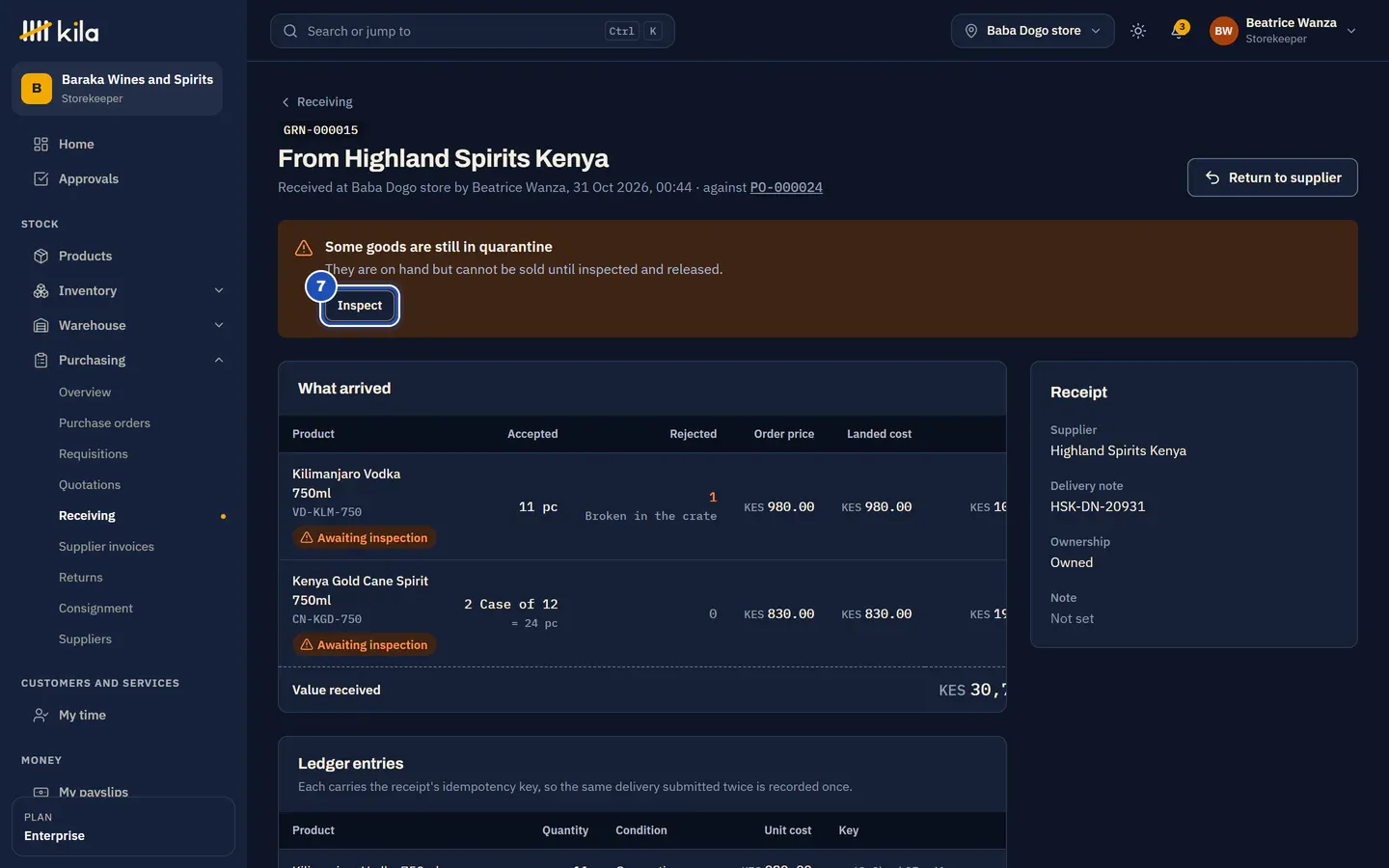Click the Enterprise plan card
This screenshot has height=868, width=1389.
coord(123,827)
